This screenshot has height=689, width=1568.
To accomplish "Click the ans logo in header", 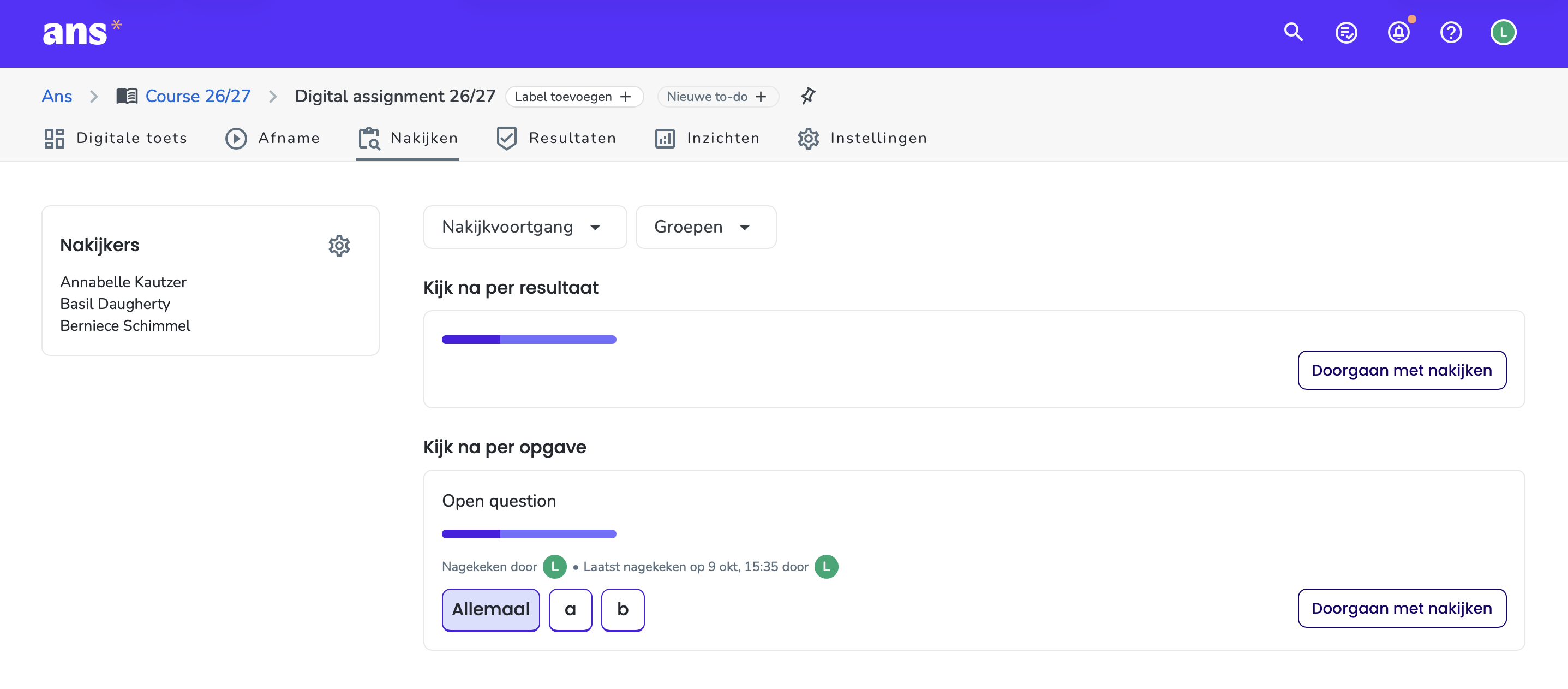I will (82, 32).
